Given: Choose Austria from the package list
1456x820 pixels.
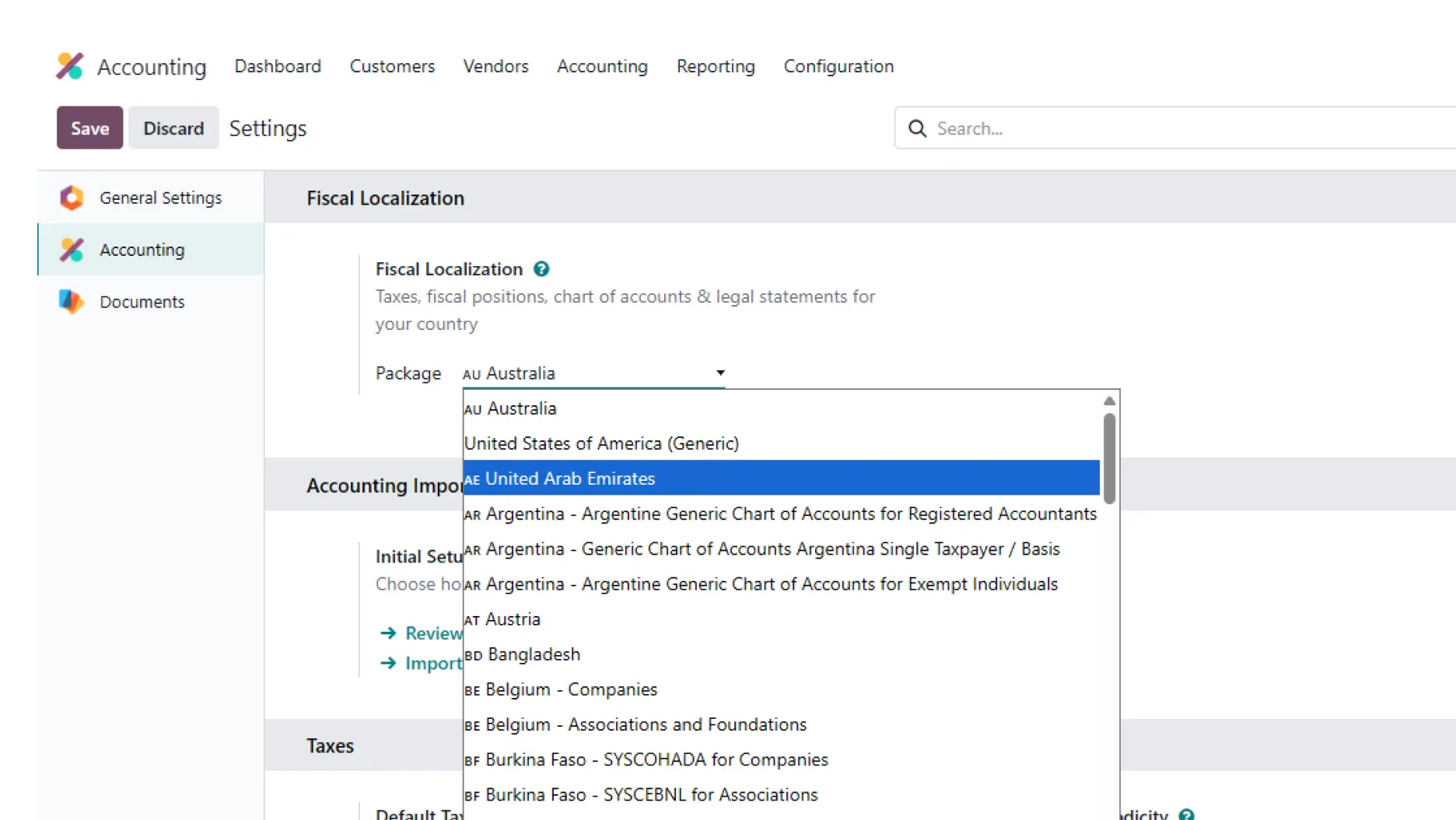Looking at the screenshot, I should click(782, 619).
